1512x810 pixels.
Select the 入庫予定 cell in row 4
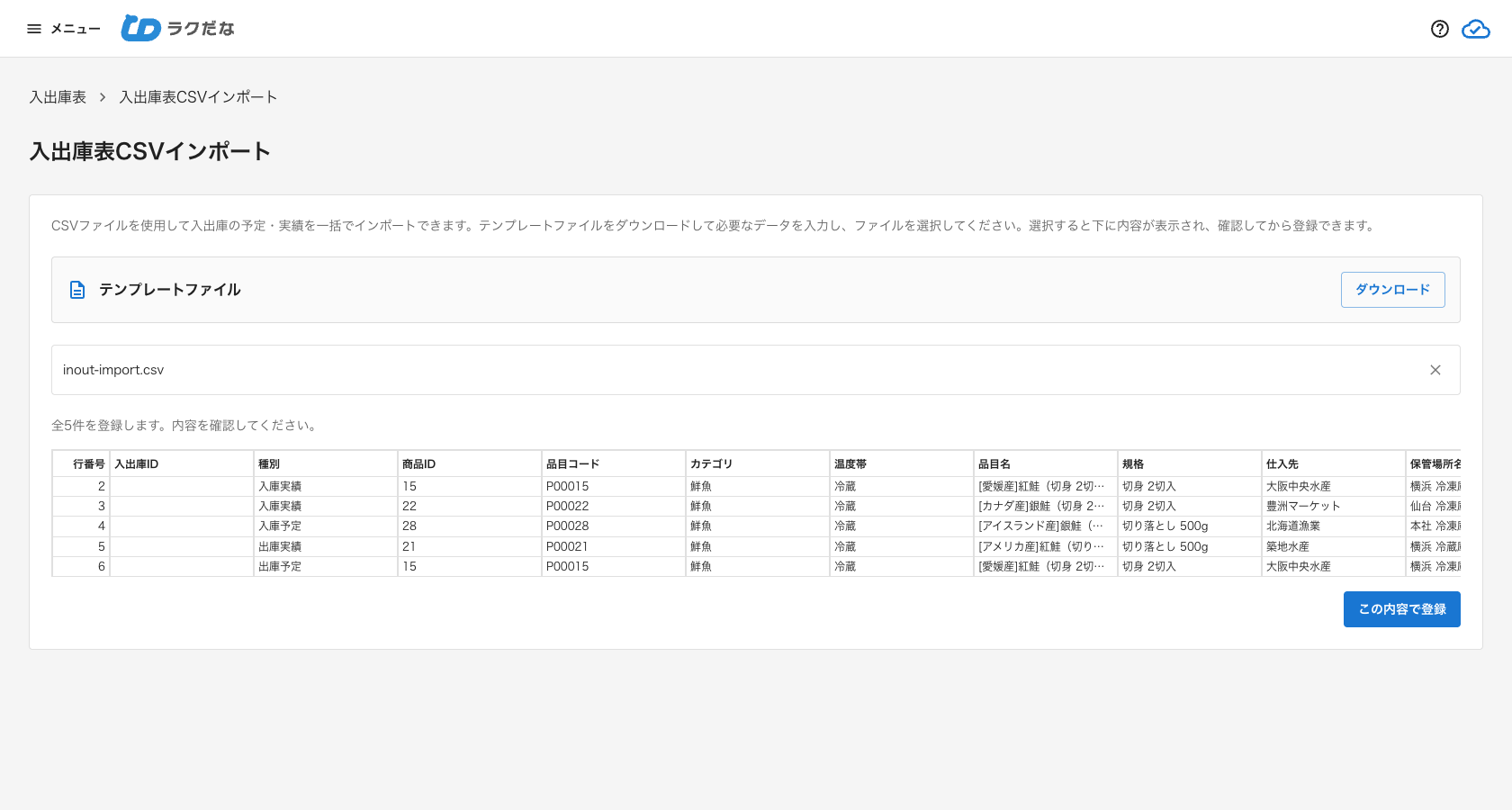(x=326, y=526)
